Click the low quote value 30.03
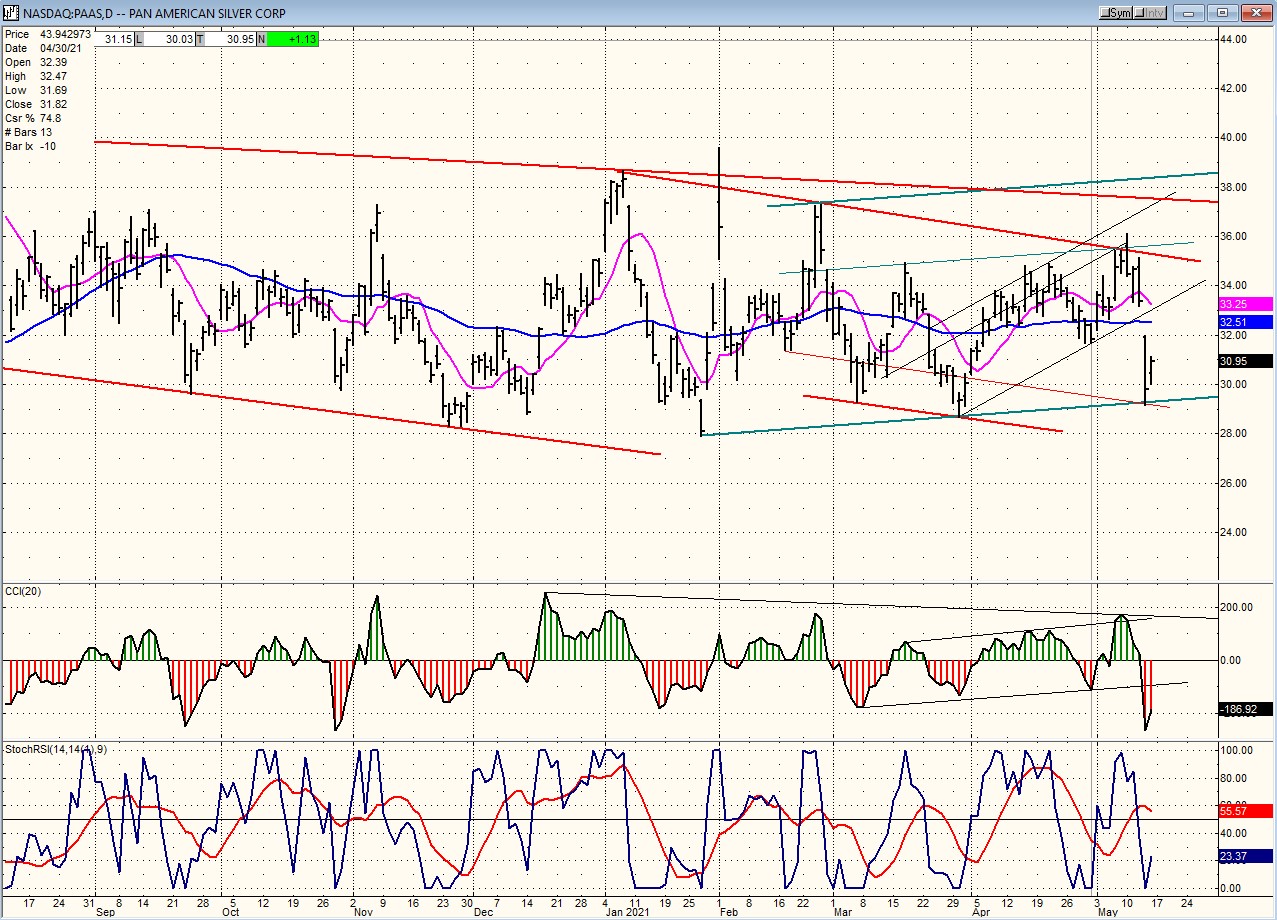This screenshot has height=920, width=1277. click(170, 39)
